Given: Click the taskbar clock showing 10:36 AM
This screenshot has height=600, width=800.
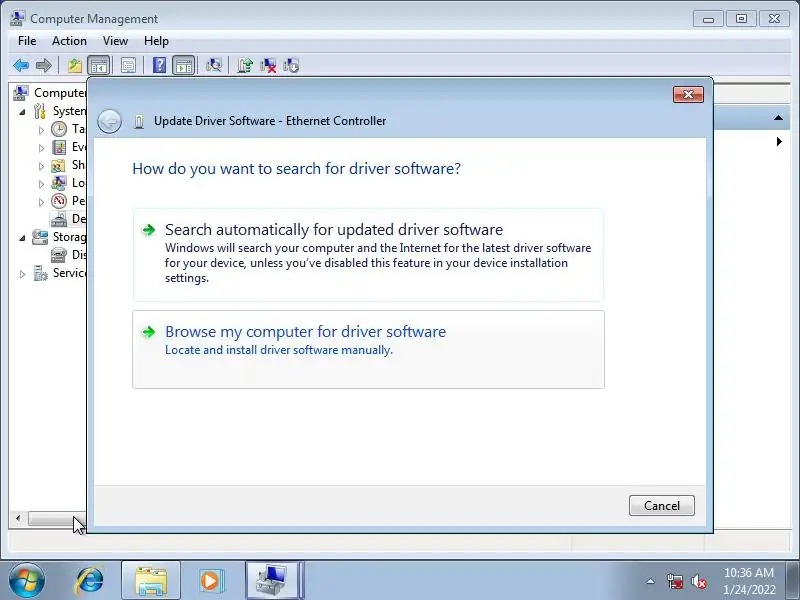Looking at the screenshot, I should (x=749, y=581).
